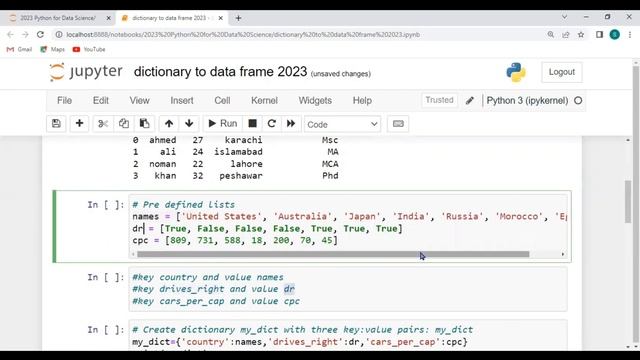Click the Logout button

562,72
